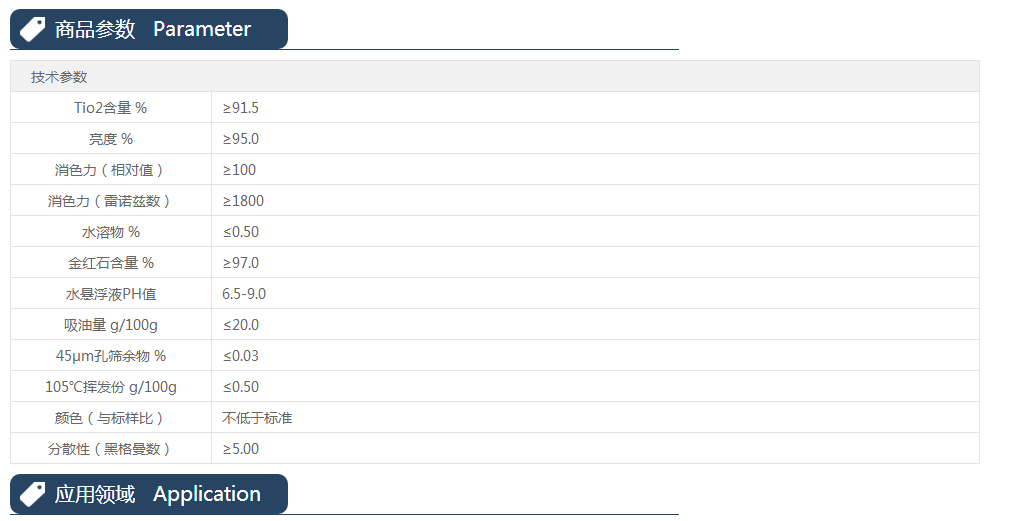The height and width of the screenshot is (521, 1015).
Task: Click the ≥91.5 value cell
Action: [241, 108]
